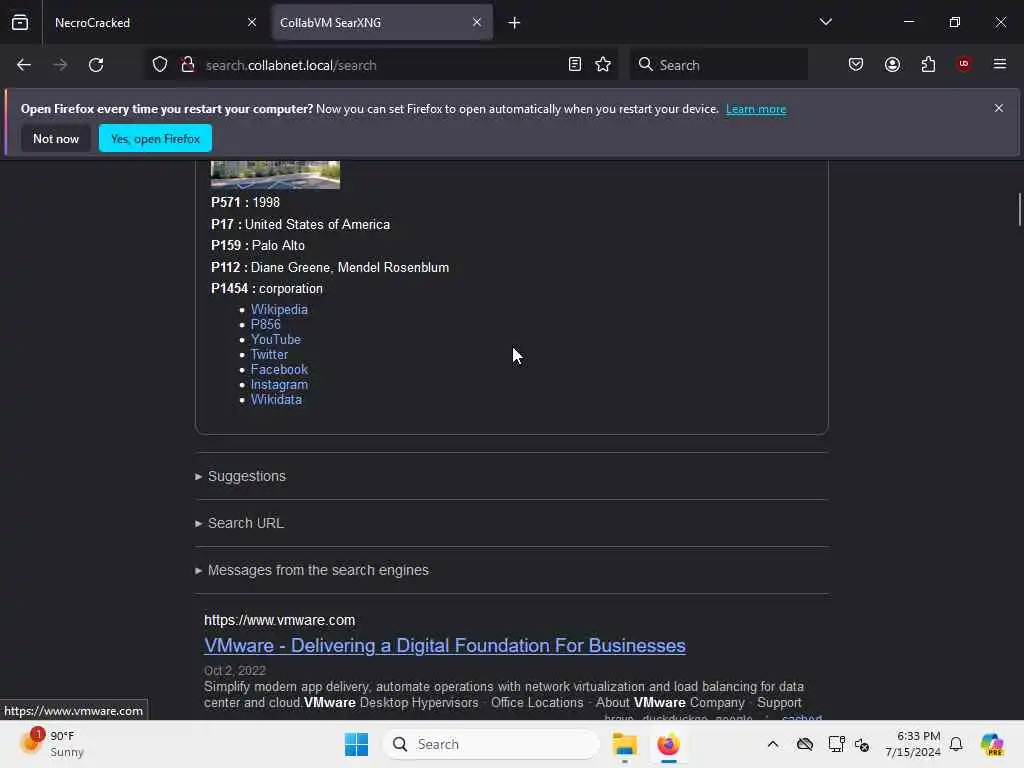This screenshot has width=1024, height=768.
Task: Click the search magnifier icon in toolbar
Action: 645,64
